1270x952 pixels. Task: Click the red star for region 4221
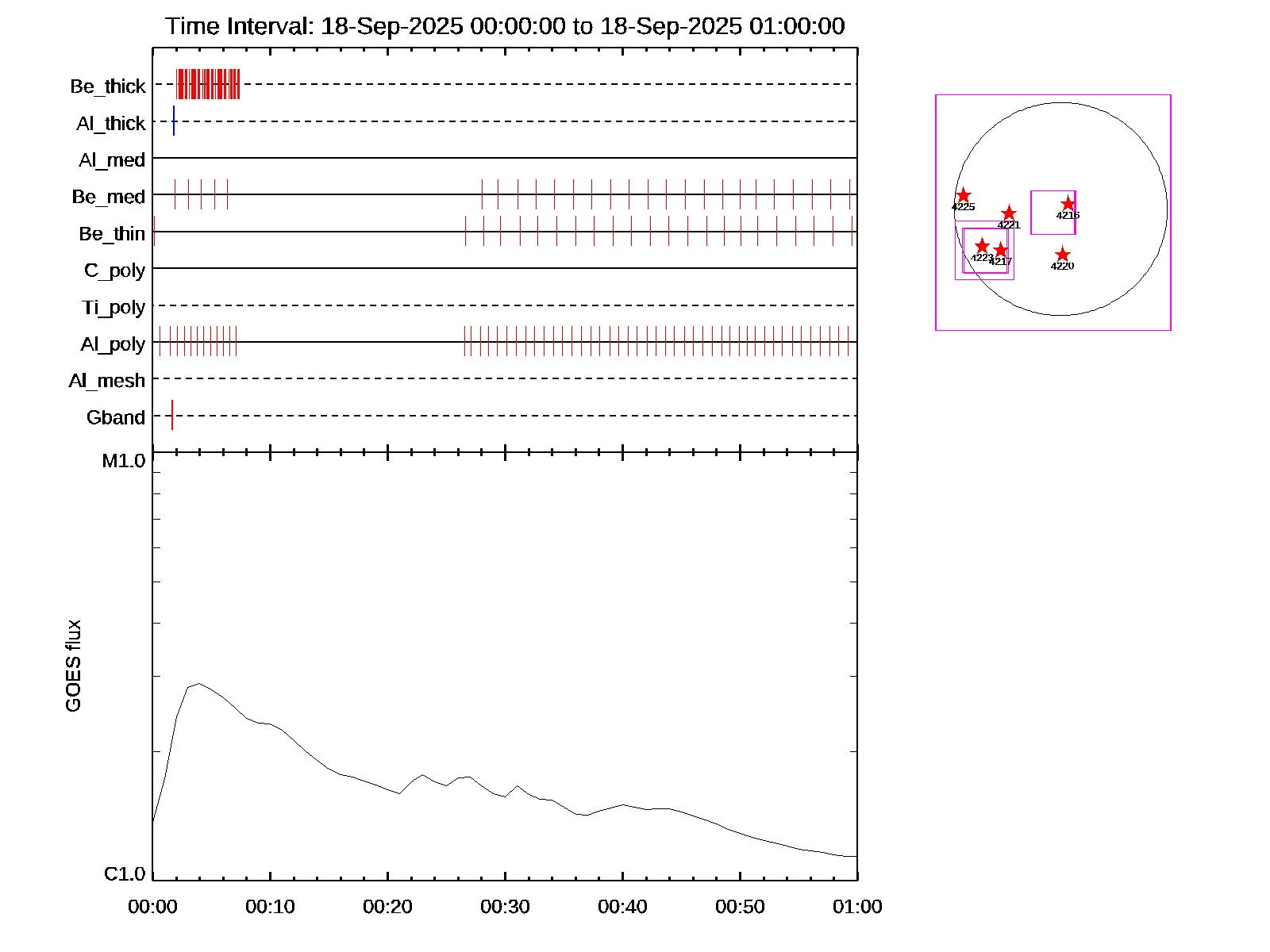pyautogui.click(x=1009, y=213)
